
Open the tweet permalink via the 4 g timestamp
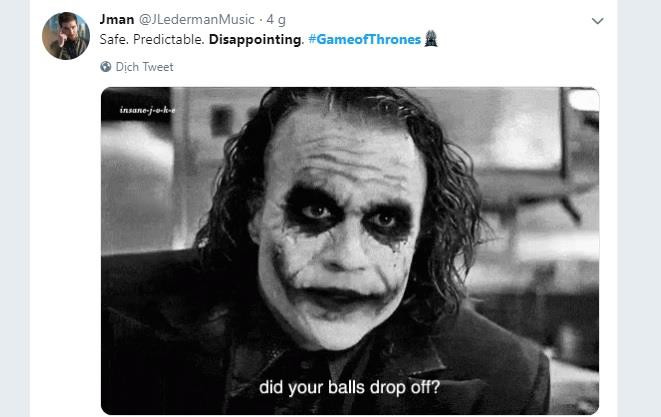[x=276, y=19]
